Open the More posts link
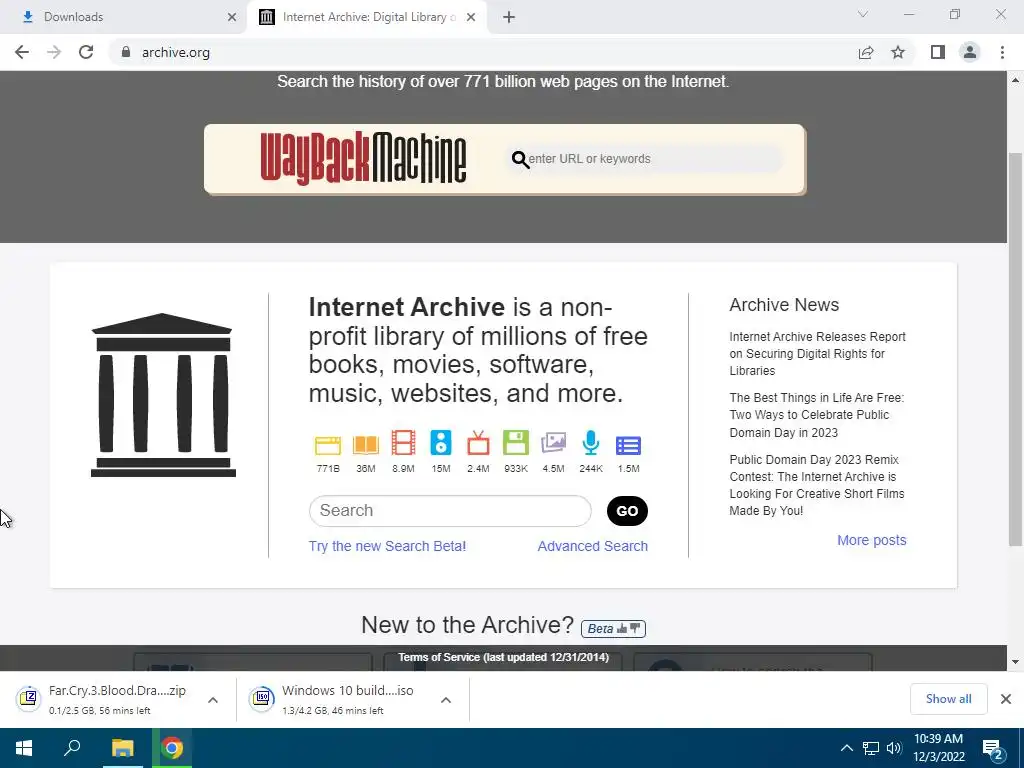 [871, 540]
